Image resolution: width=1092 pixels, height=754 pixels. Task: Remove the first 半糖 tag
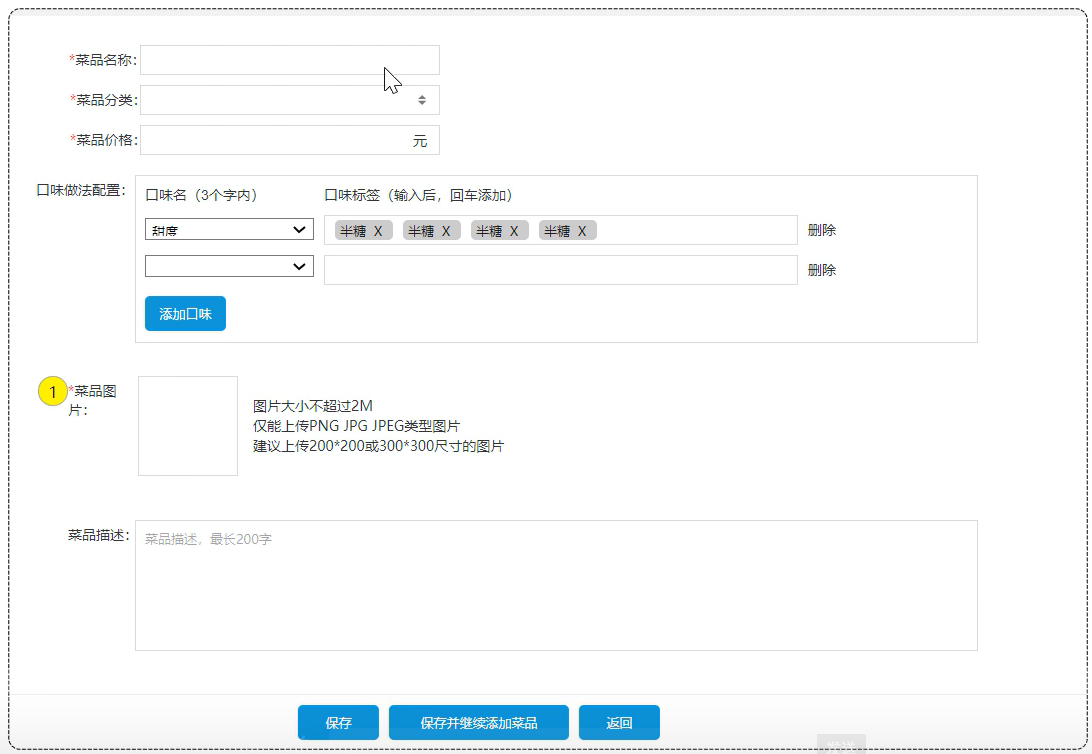tap(378, 231)
